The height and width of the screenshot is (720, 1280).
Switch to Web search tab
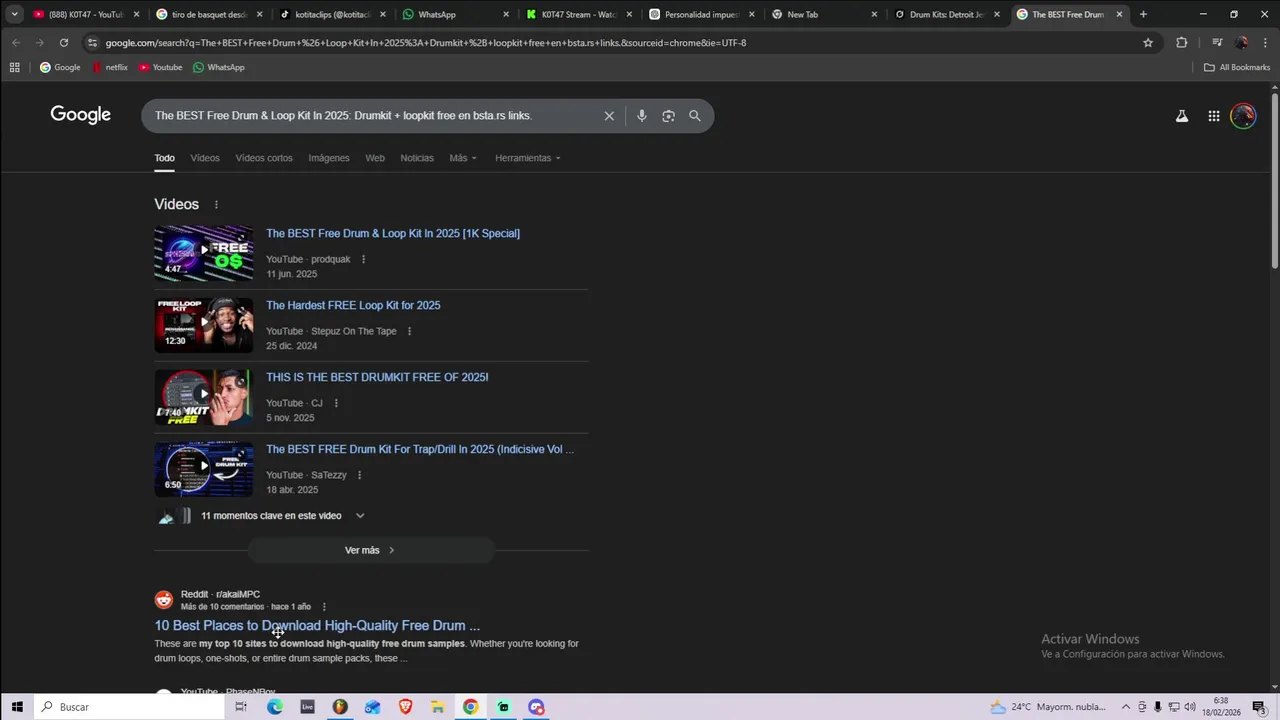(x=375, y=158)
